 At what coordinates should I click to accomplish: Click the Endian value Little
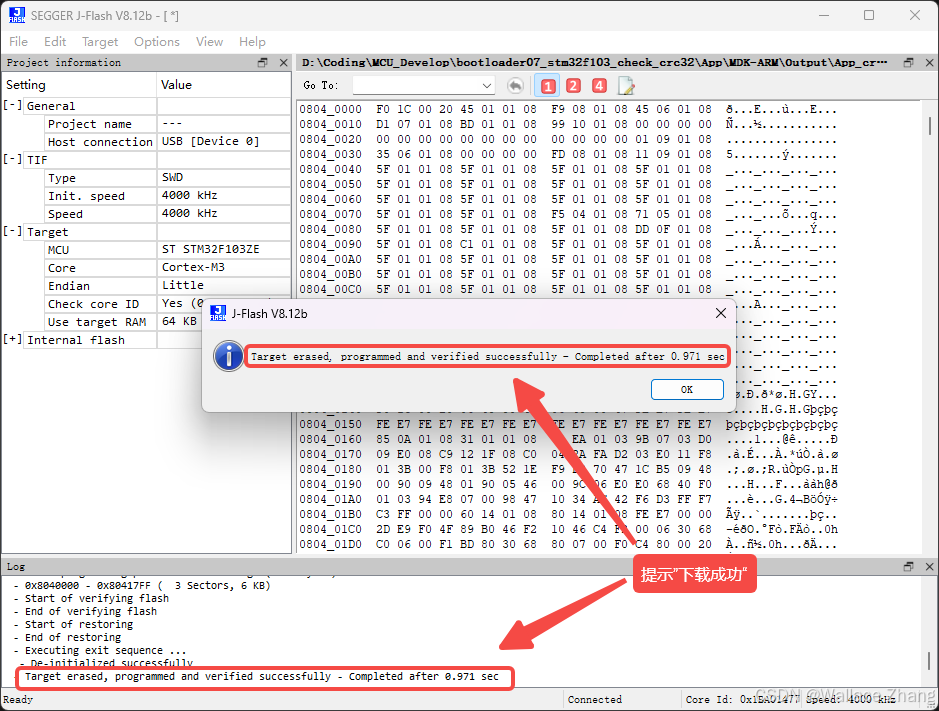pos(183,285)
